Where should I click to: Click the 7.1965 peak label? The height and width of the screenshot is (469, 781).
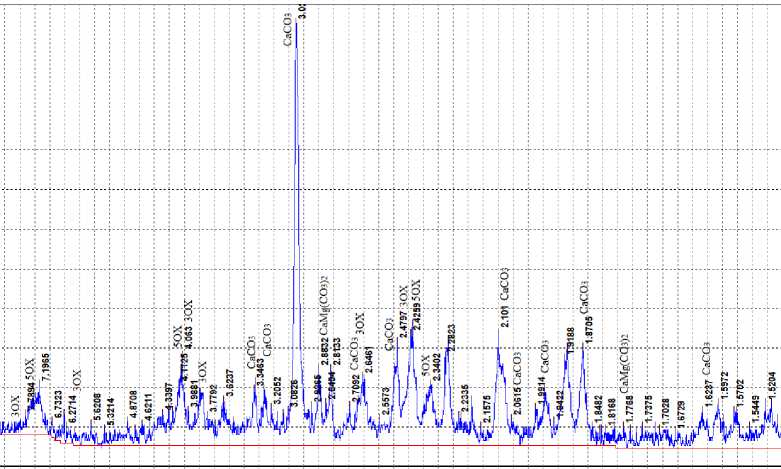46,367
